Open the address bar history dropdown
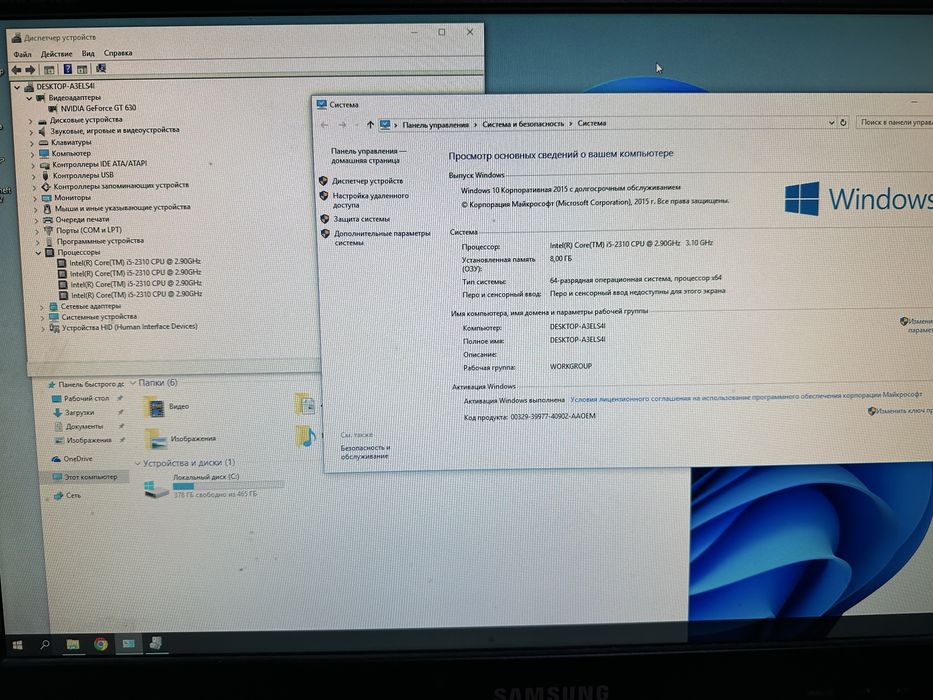The image size is (933, 700). point(831,123)
